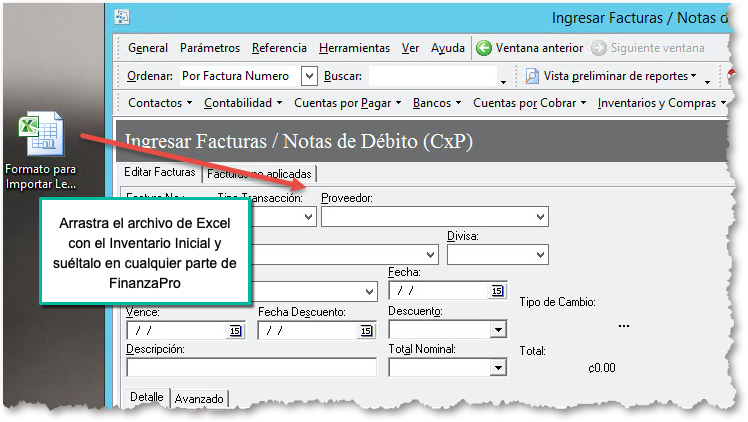Open the Vence calendar picker icon

click(x=235, y=330)
